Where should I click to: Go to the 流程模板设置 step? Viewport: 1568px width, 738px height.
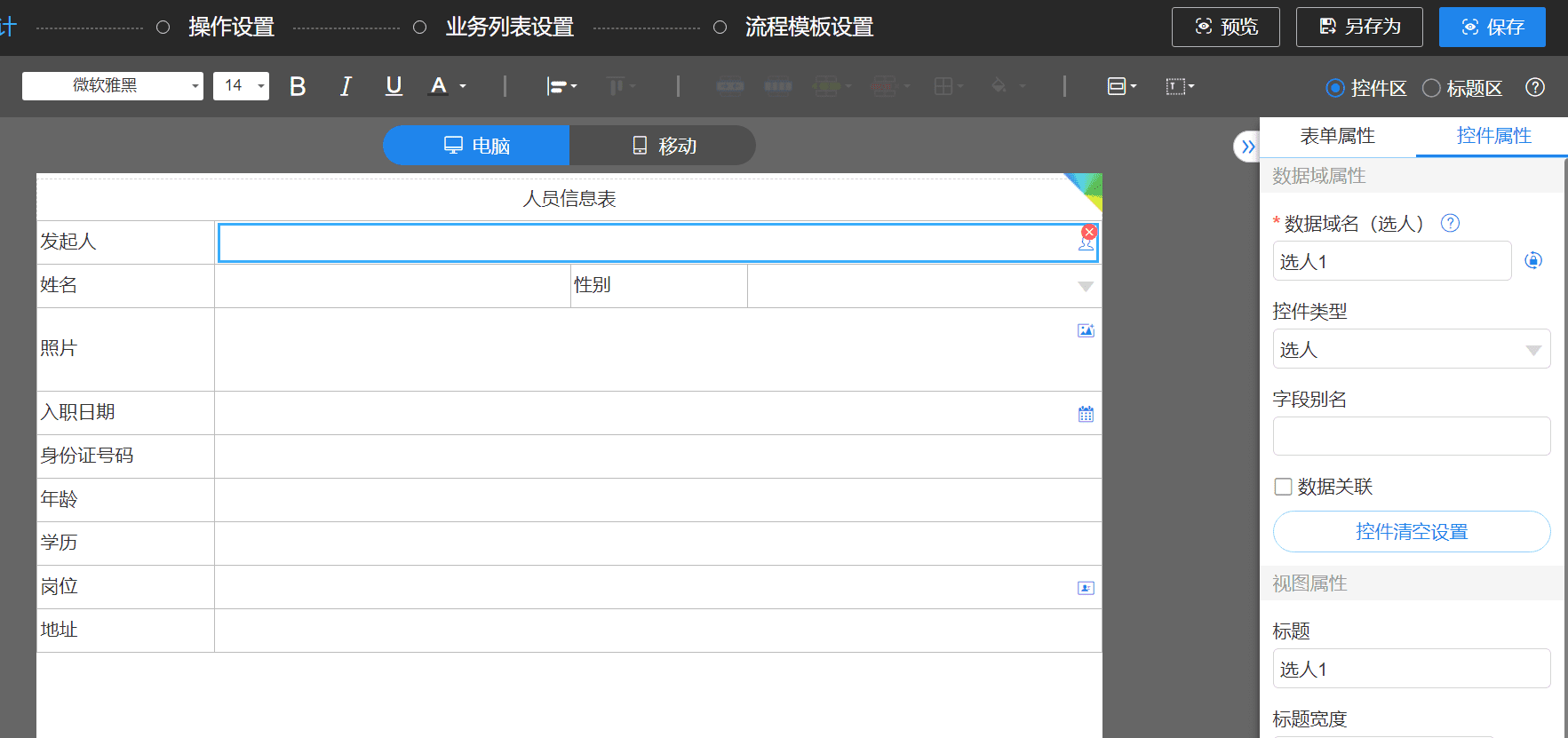point(809,27)
